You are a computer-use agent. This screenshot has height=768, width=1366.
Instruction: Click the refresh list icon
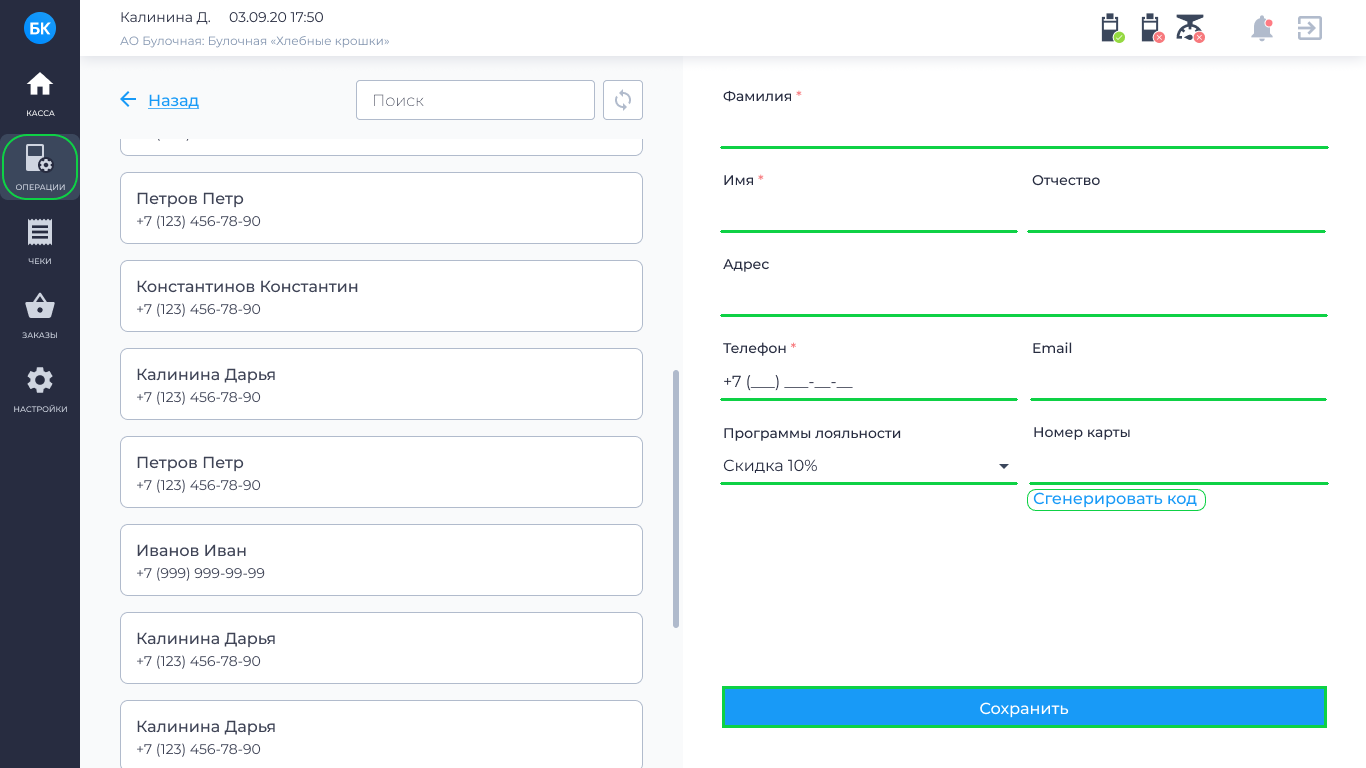click(x=623, y=100)
